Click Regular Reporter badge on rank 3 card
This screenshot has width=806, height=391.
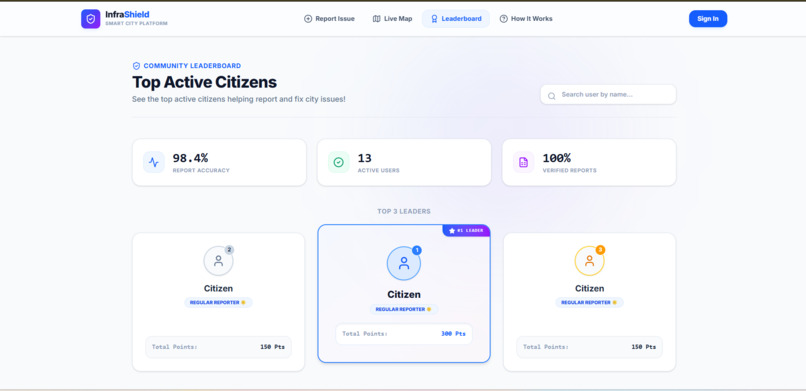[589, 303]
